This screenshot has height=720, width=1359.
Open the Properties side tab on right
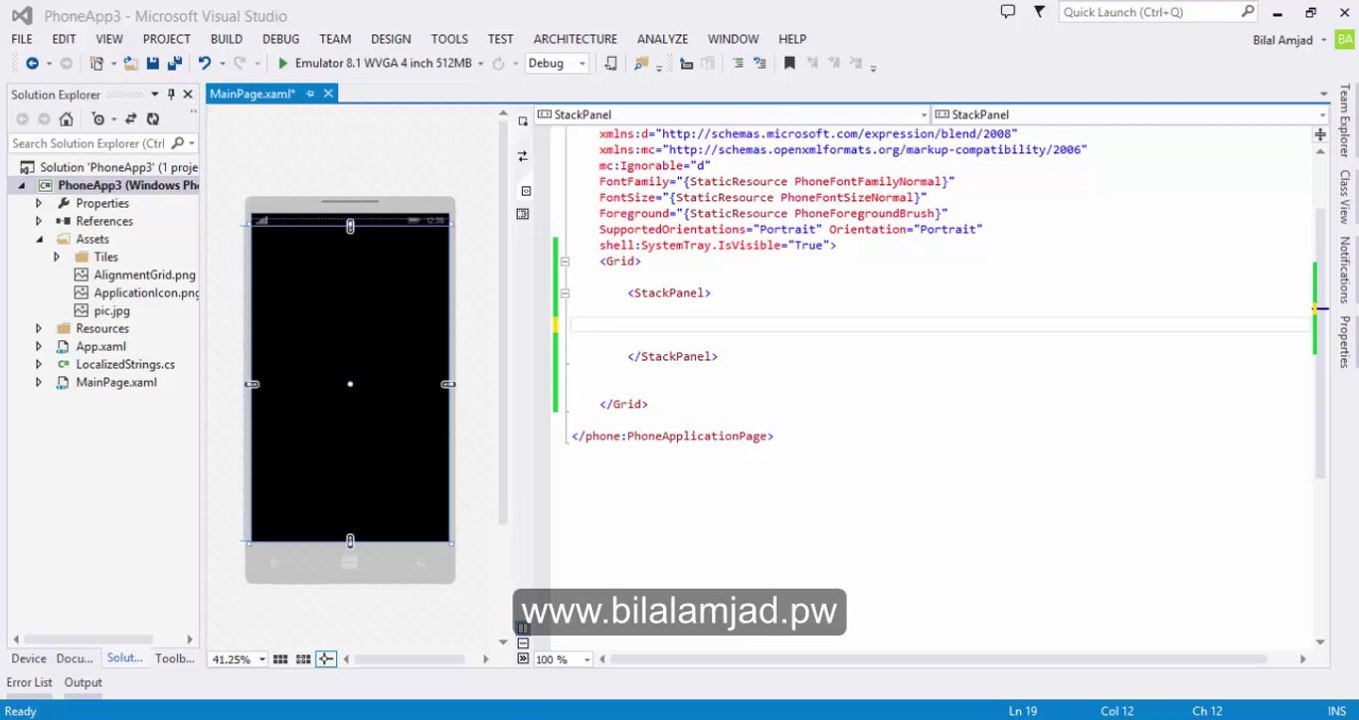[x=1345, y=341]
